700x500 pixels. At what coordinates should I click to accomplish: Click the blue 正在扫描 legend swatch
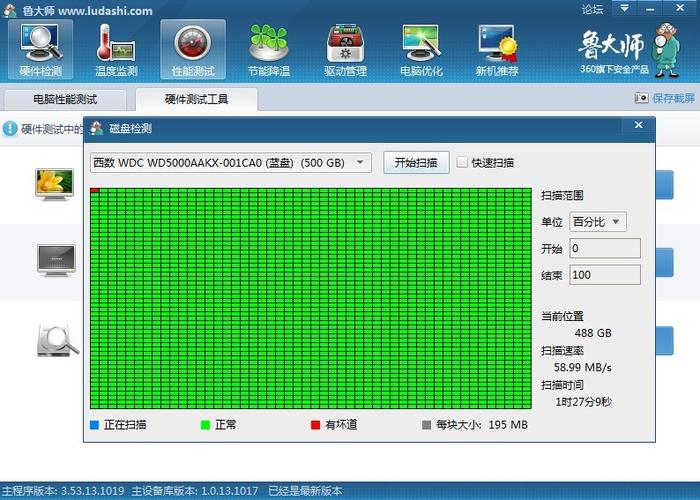pos(94,425)
